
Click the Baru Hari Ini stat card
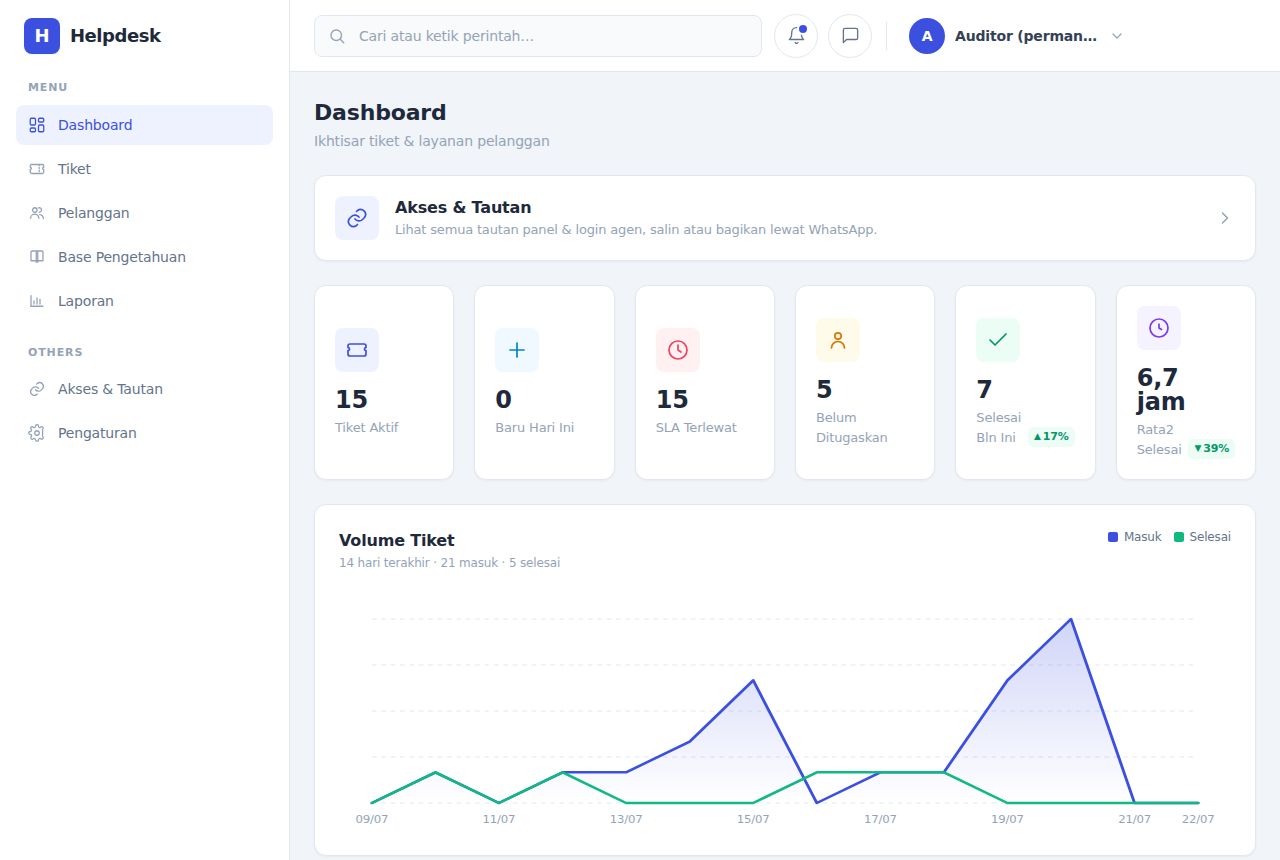pyautogui.click(x=544, y=383)
